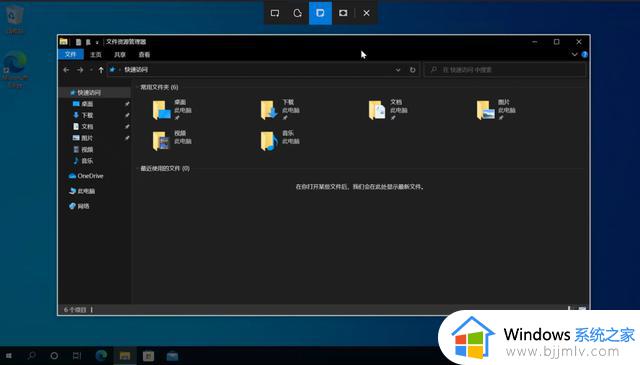The width and height of the screenshot is (640, 365).
Task: Open Microsoft Edge desktop shortcut
Action: pos(15,69)
